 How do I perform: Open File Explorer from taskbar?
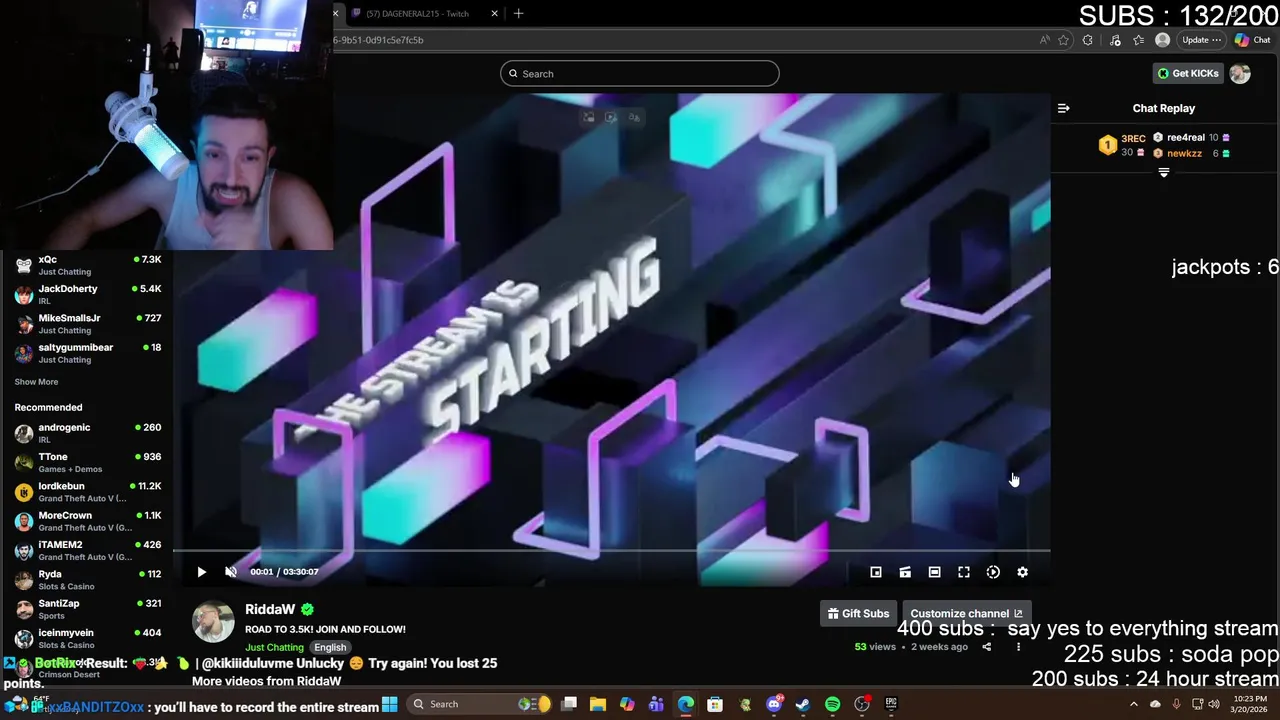click(598, 704)
